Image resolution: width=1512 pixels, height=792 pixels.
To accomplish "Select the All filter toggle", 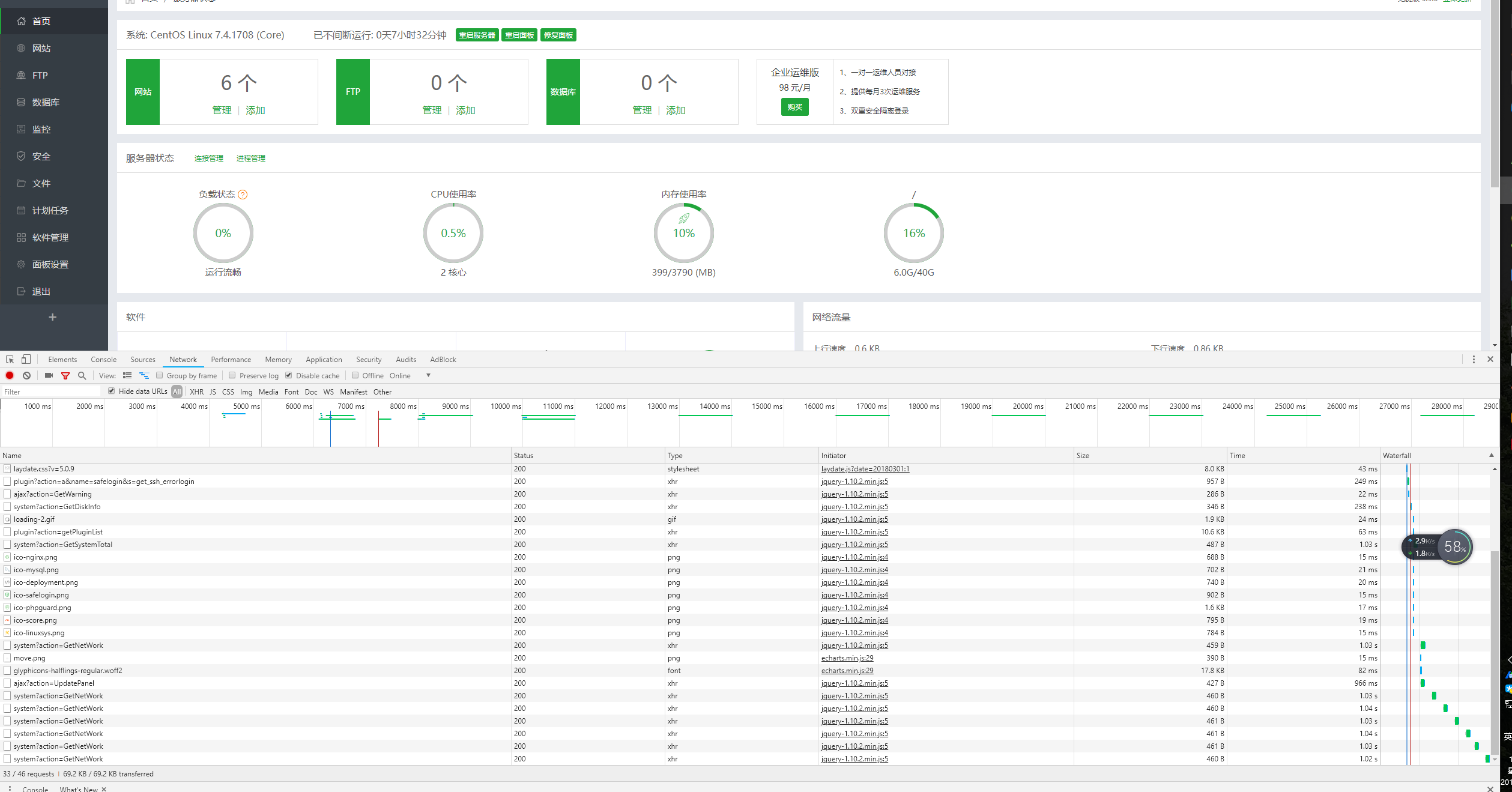I will 177,391.
